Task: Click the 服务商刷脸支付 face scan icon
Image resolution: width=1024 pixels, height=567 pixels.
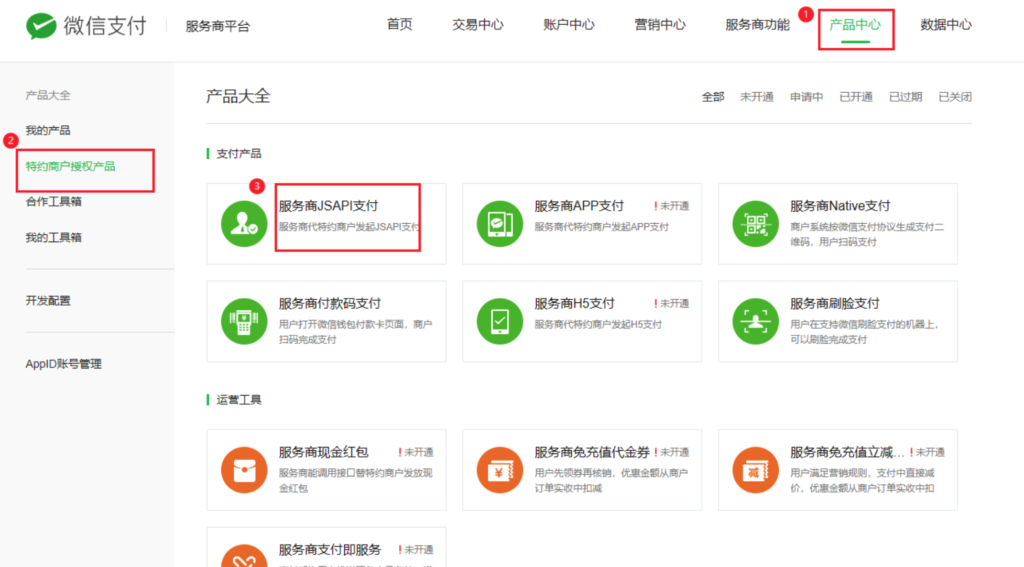Action: (755, 321)
